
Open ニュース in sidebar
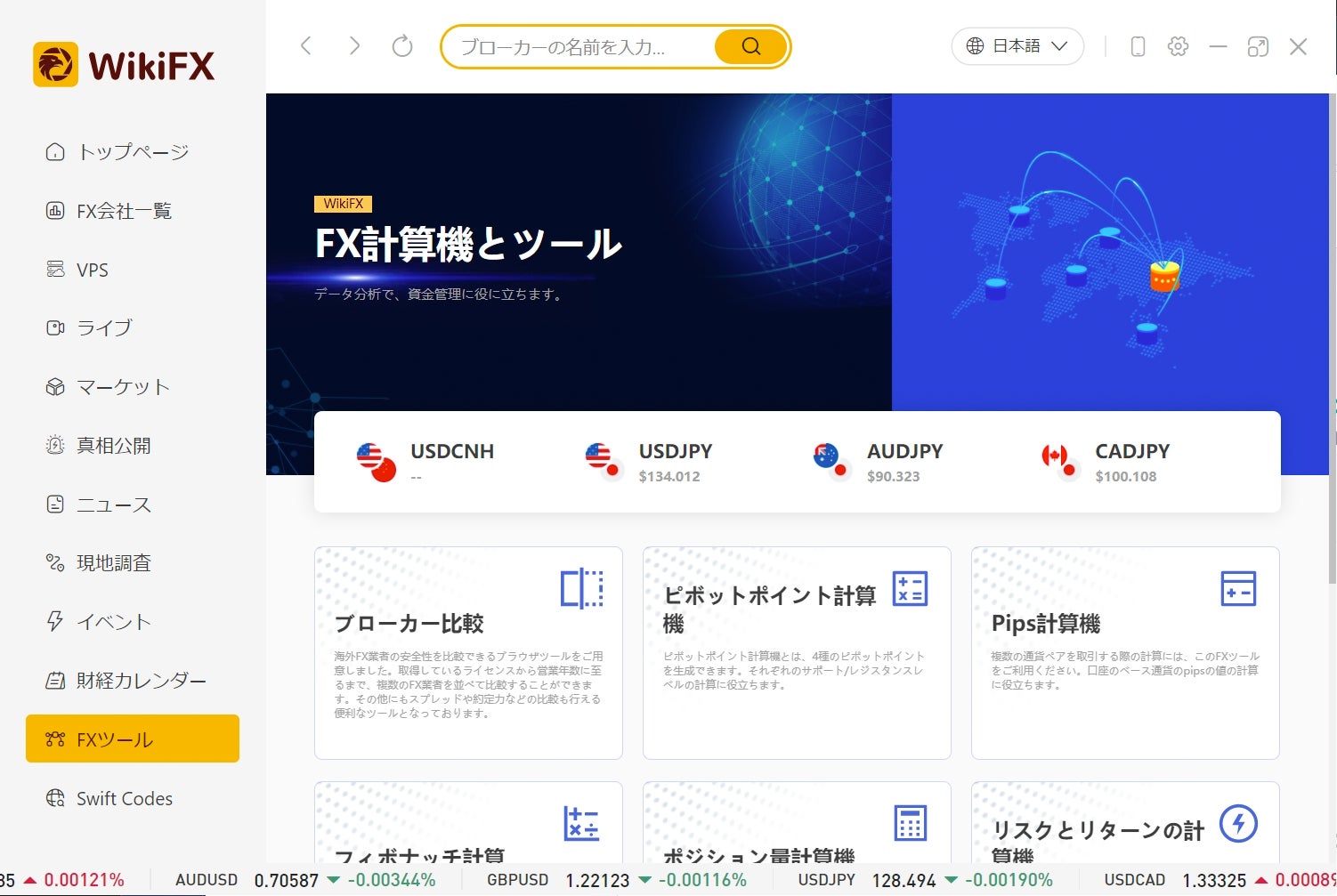(133, 505)
